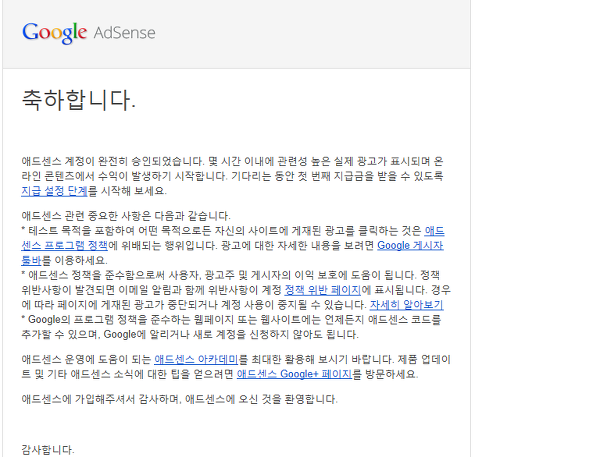Click the 자세히 알아보기 link
The height and width of the screenshot is (457, 600).
(x=406, y=305)
